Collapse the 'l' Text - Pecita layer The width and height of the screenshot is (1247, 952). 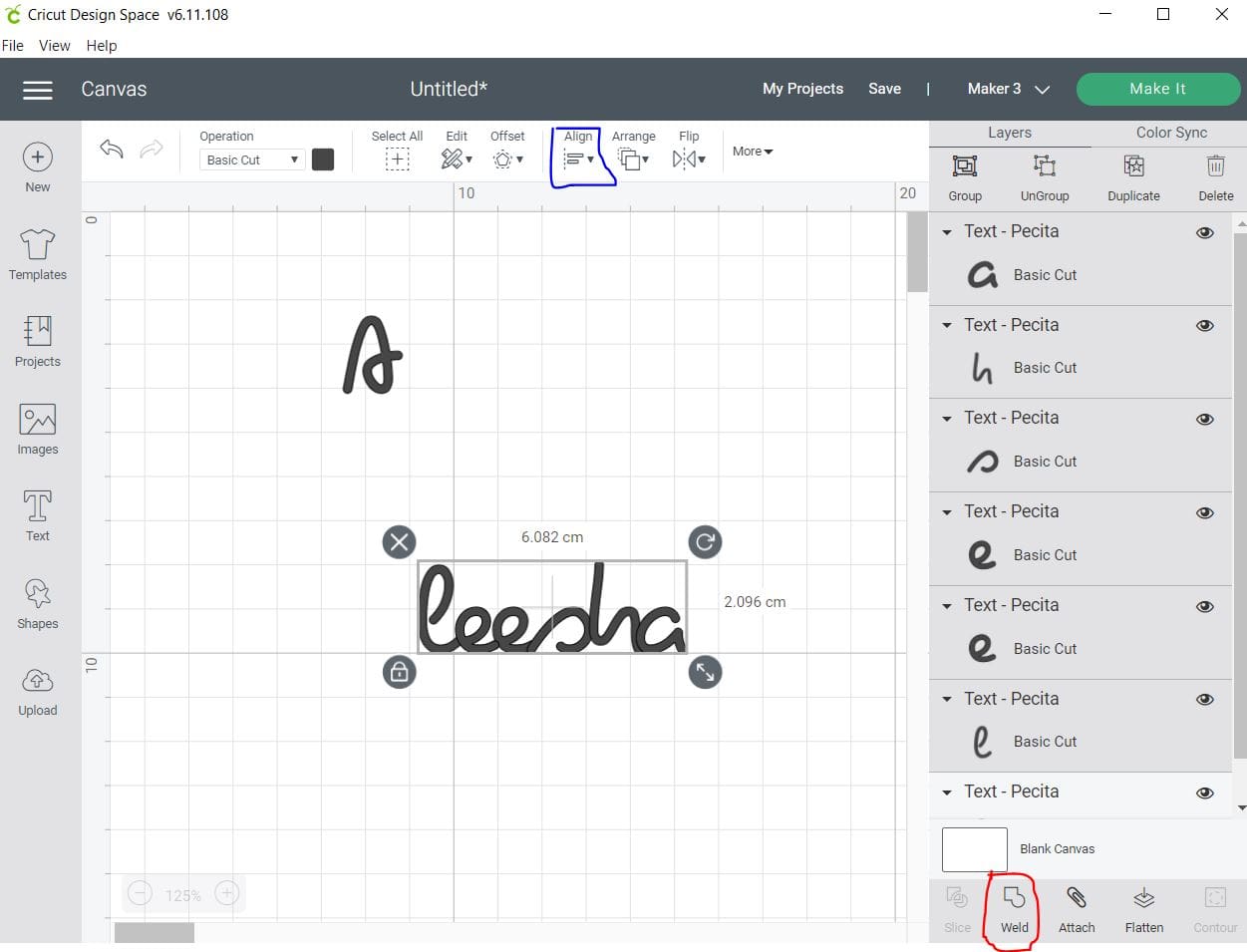947,700
